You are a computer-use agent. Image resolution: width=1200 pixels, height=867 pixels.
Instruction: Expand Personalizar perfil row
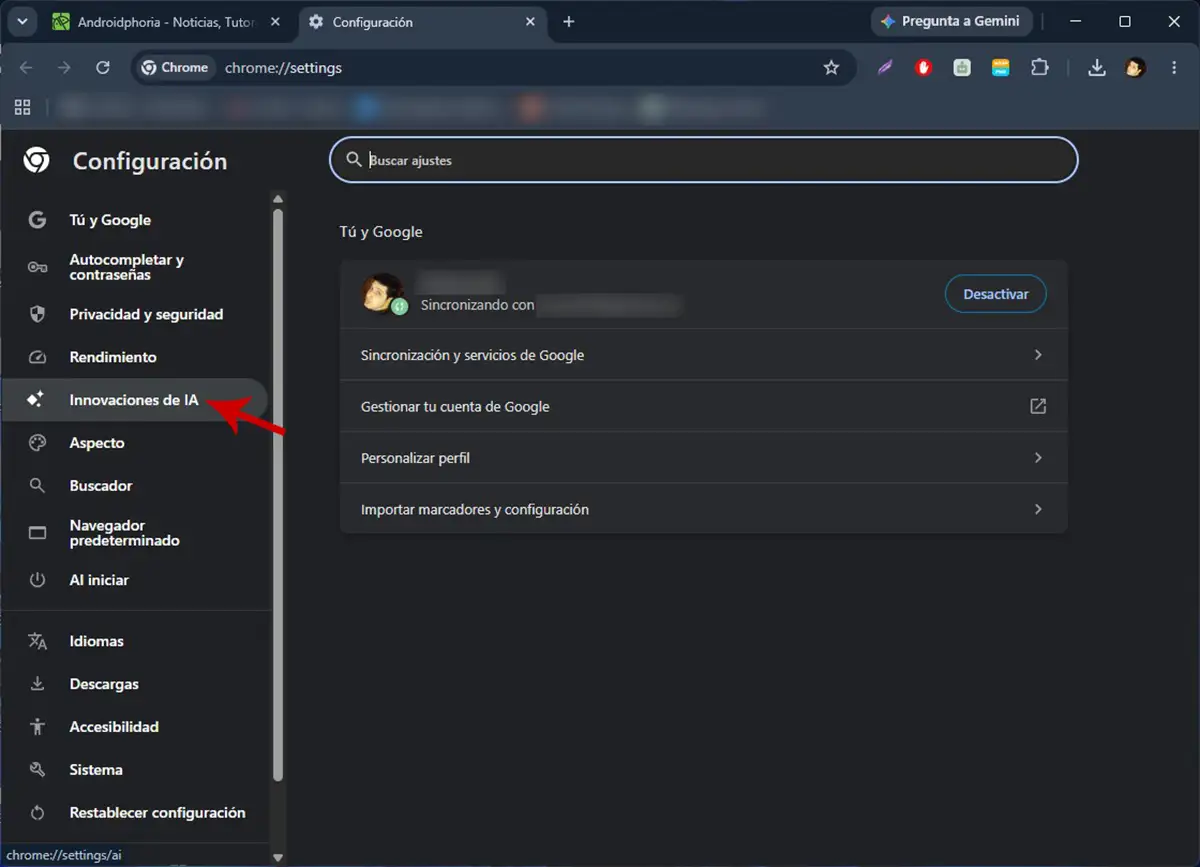click(704, 458)
